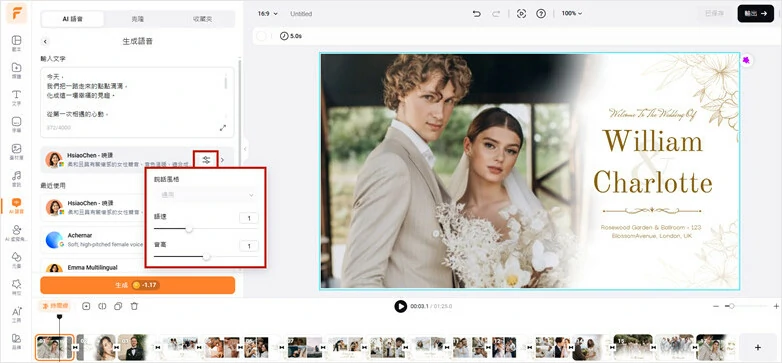The image size is (782, 363).
Task: Click the orange Generate button
Action: 138,285
